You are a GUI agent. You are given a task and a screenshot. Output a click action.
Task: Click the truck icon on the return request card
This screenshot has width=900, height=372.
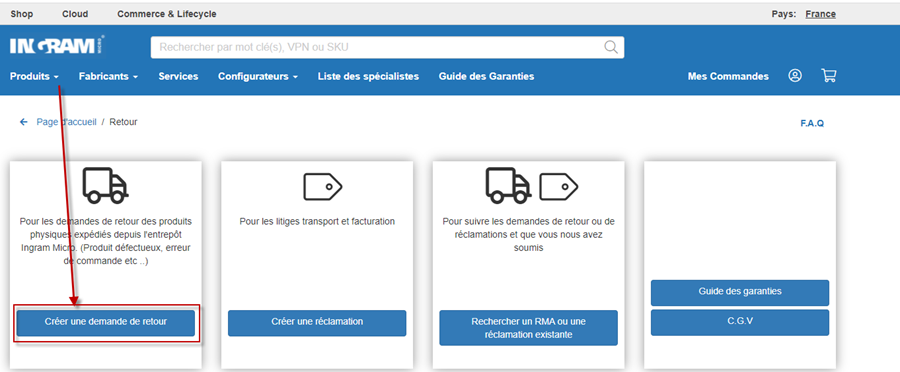[x=106, y=185]
